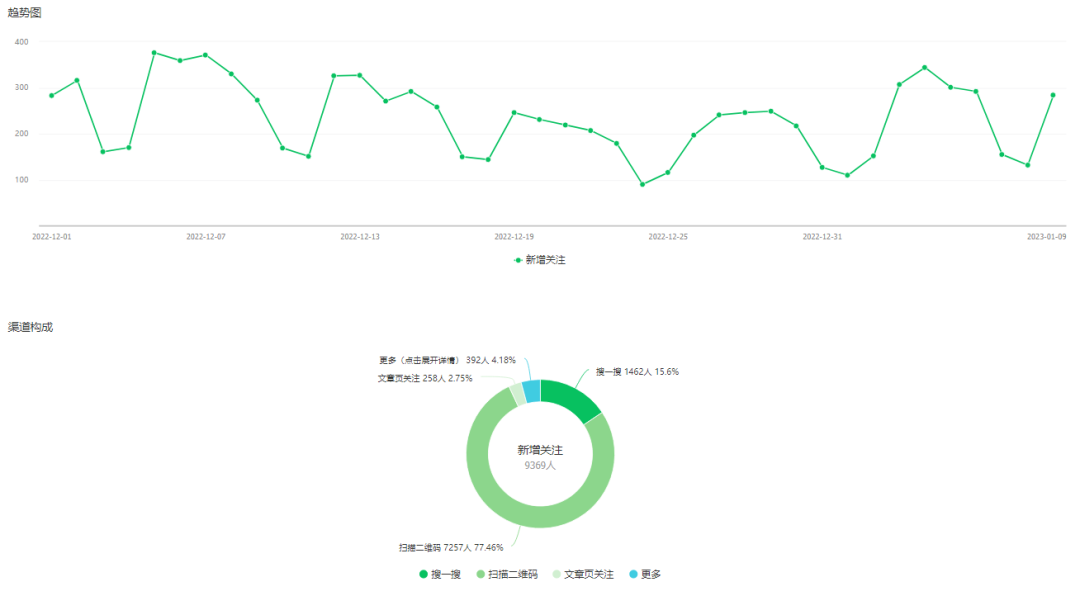
Task: Toggle the 文章页关注 legend item
Action: pos(583,574)
